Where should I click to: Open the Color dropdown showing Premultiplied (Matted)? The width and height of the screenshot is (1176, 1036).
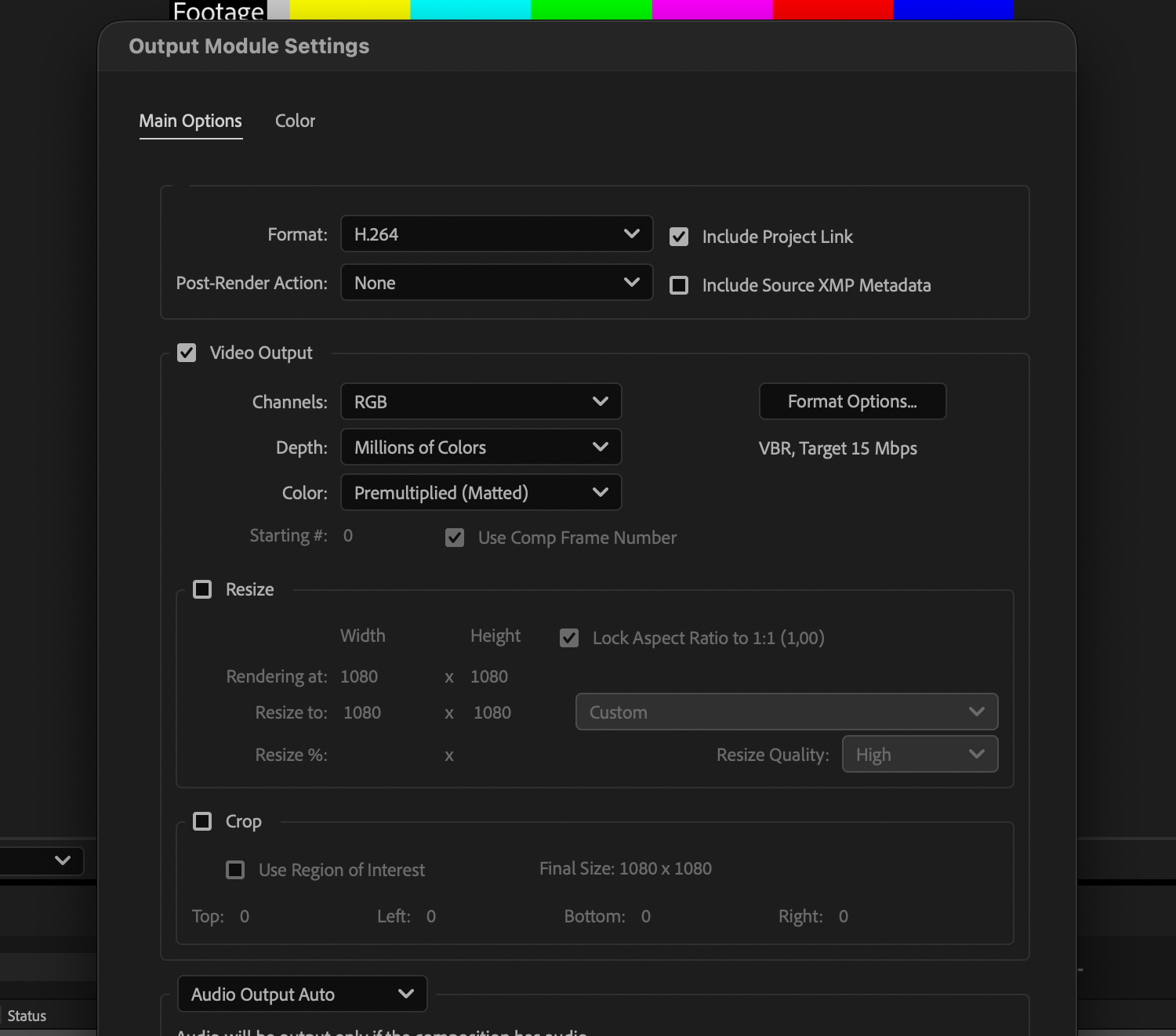coord(481,492)
